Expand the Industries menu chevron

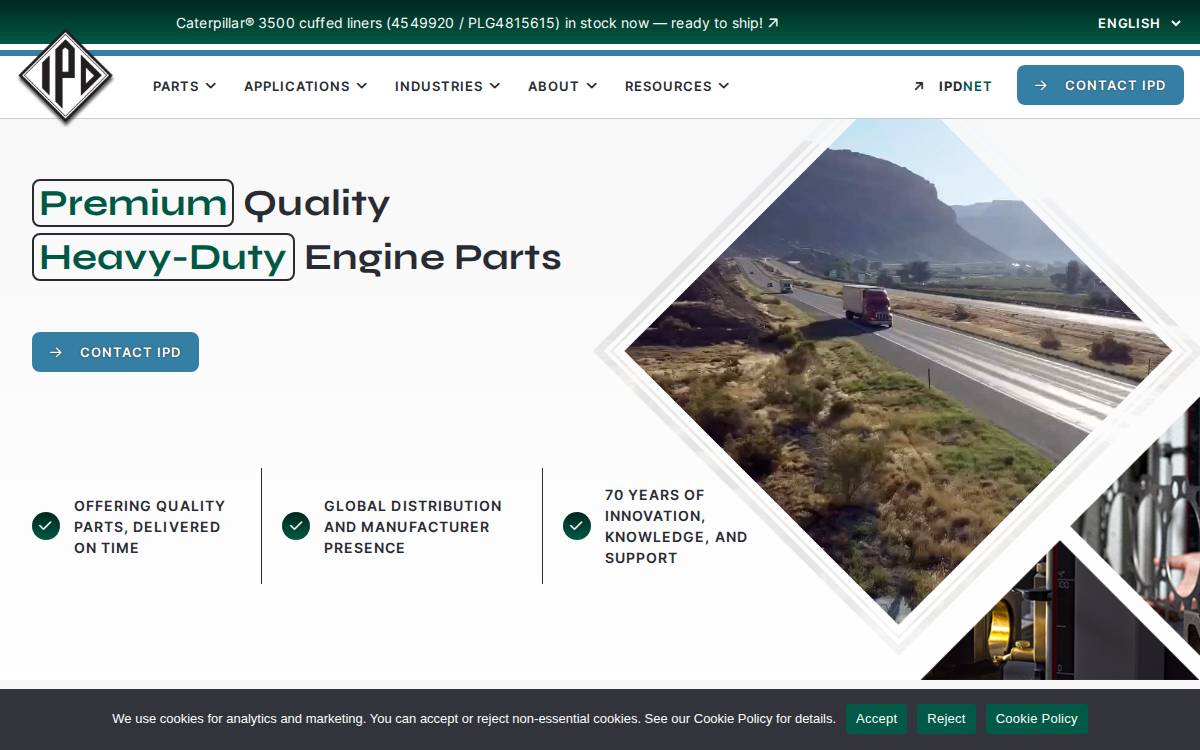(x=495, y=86)
